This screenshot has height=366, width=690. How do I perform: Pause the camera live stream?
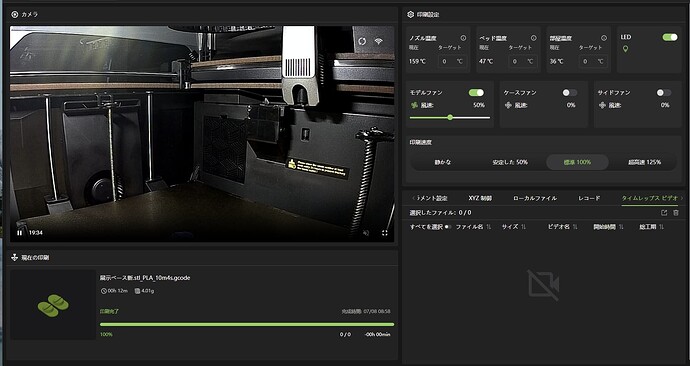[x=19, y=233]
